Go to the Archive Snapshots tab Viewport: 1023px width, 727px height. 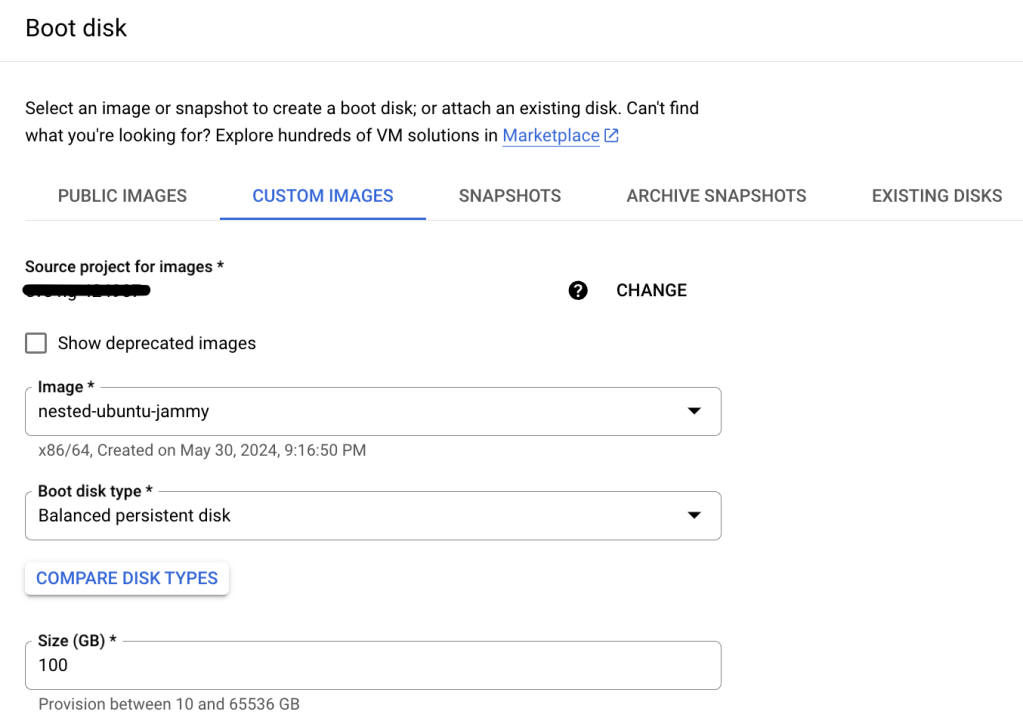(716, 196)
